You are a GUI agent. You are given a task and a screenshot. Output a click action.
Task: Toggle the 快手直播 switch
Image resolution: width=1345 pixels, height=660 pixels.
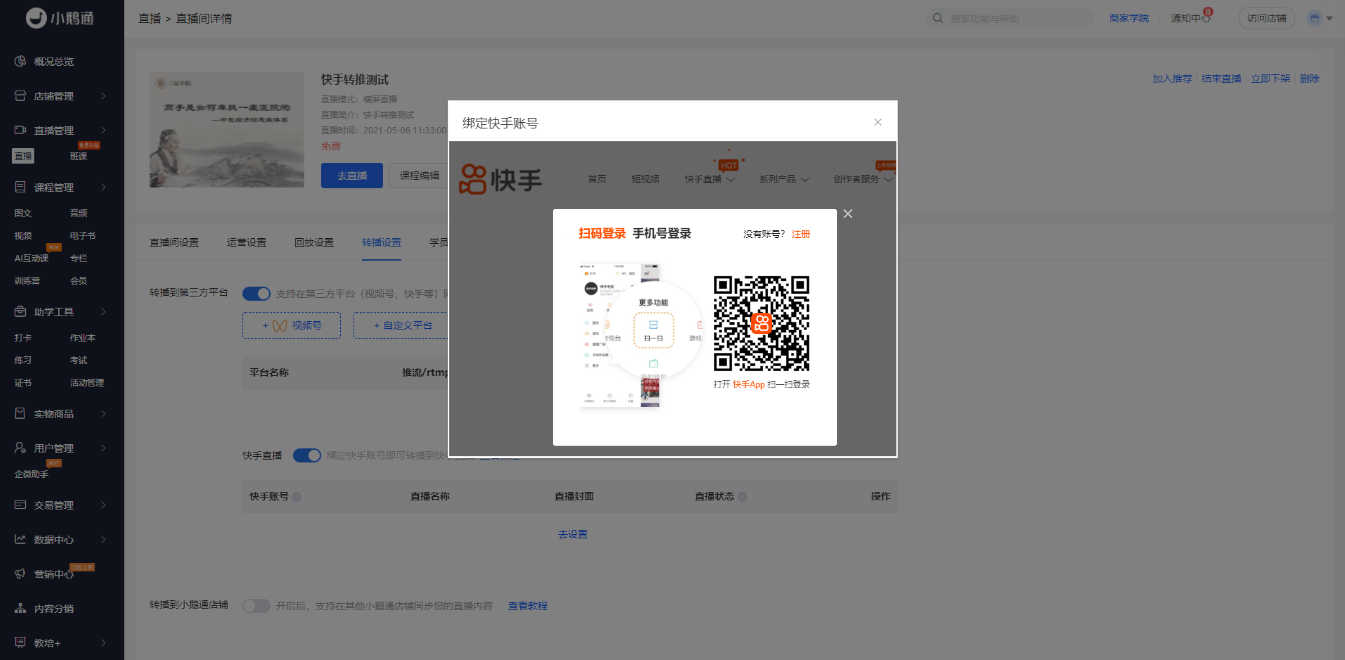click(307, 455)
